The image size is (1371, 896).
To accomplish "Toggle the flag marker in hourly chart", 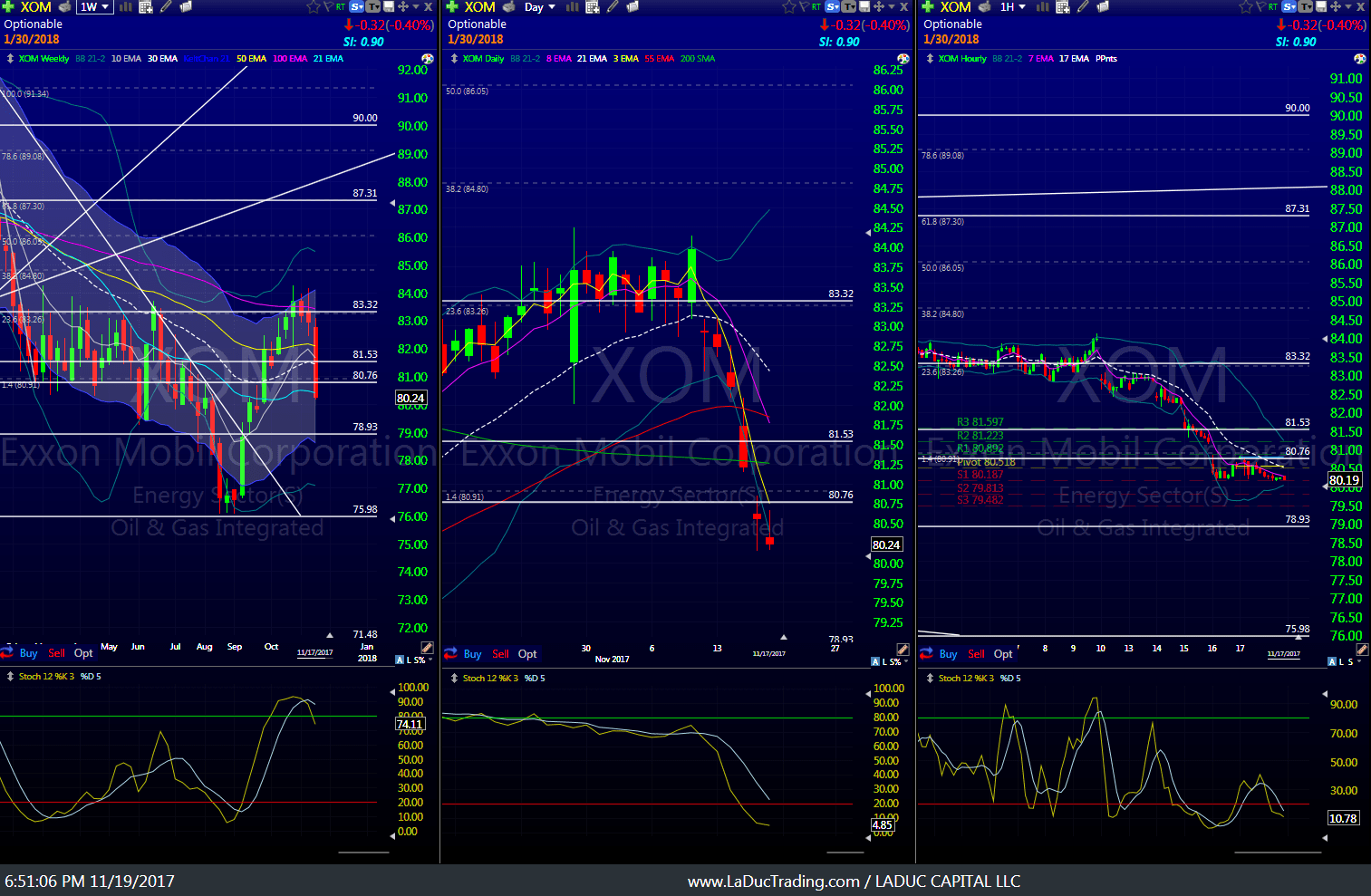I will [1260, 6].
